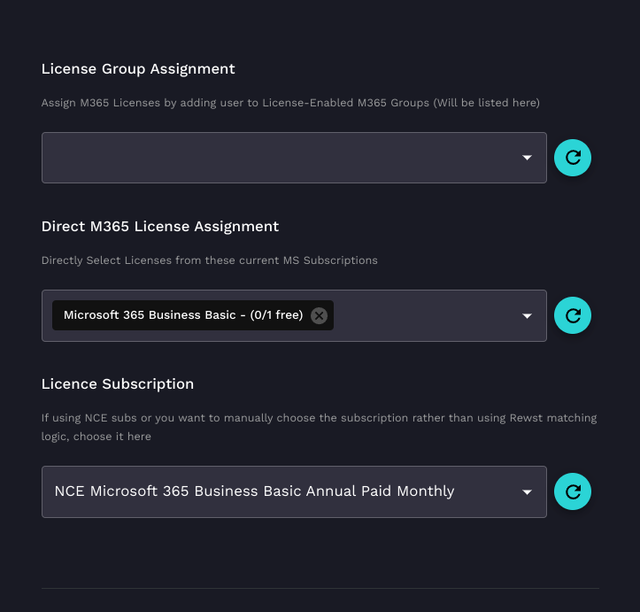Refresh the Direct M365 License Assignment options
The height and width of the screenshot is (612, 640).
click(573, 315)
